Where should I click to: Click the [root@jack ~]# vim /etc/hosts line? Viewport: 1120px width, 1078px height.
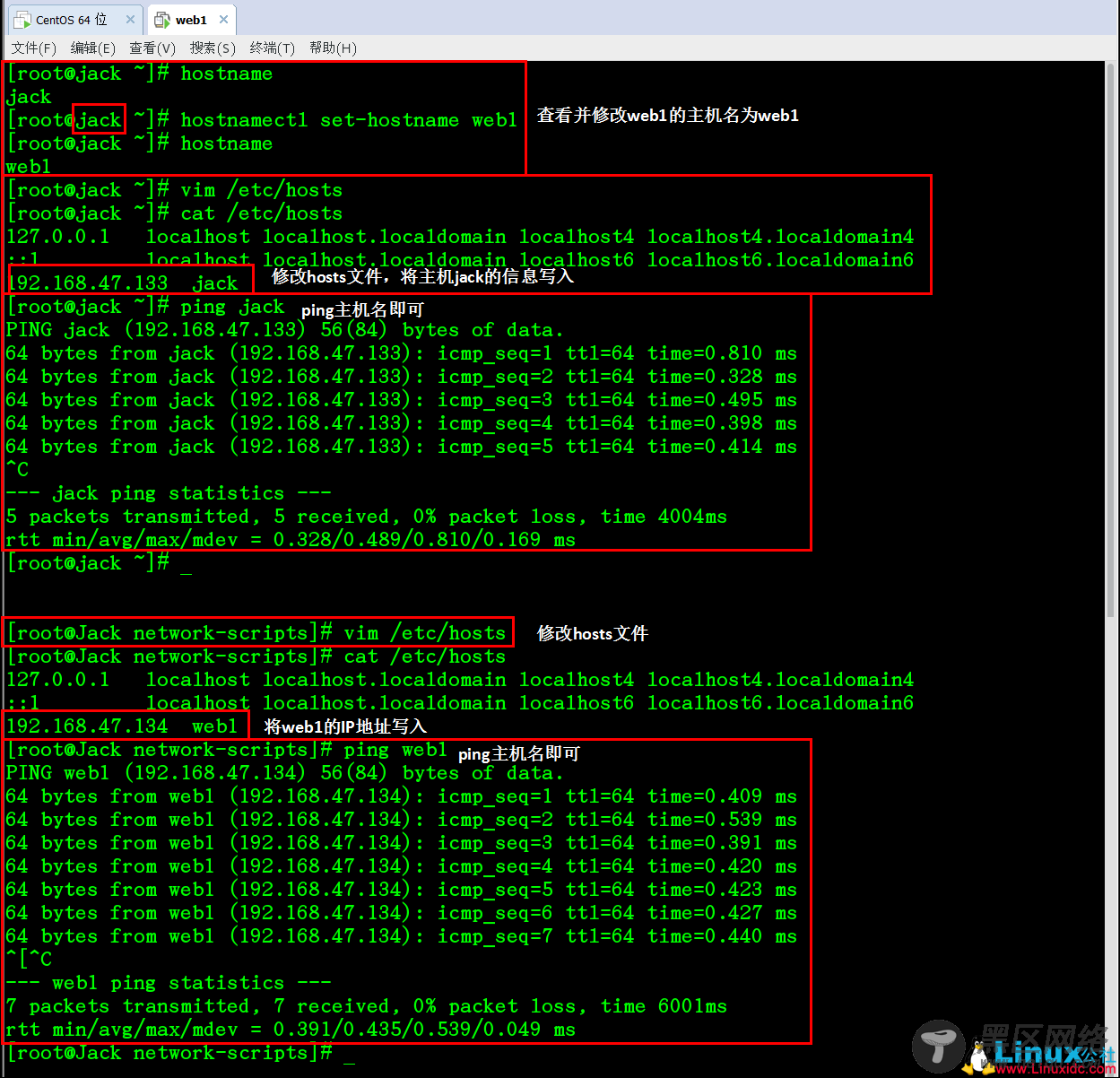(174, 190)
